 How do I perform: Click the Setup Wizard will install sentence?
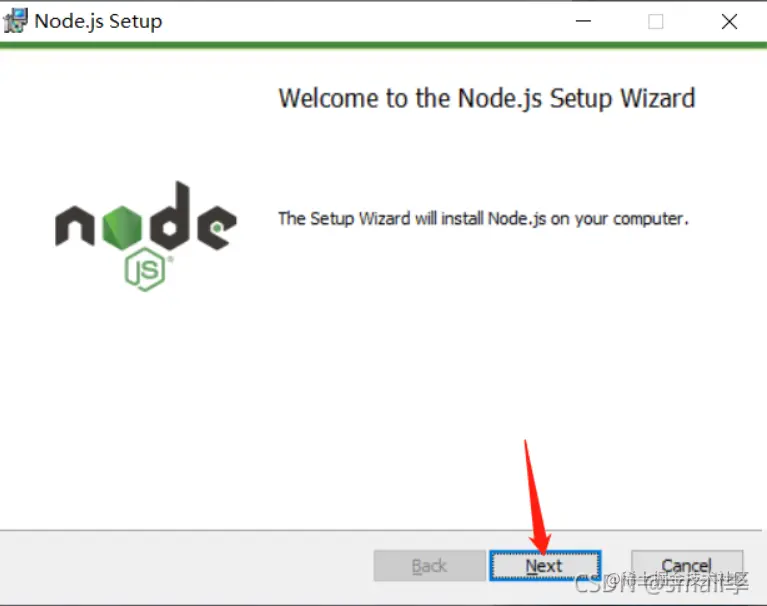[x=483, y=219]
